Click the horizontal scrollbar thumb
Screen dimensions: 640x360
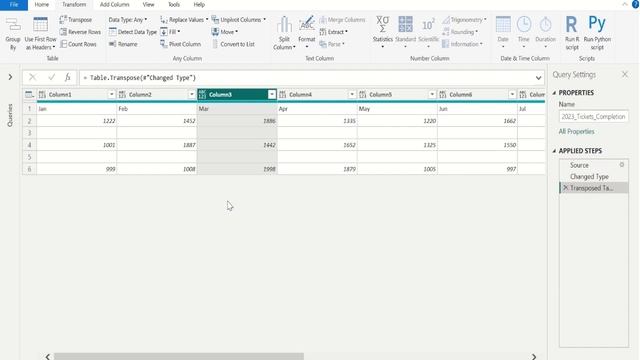[x=179, y=356]
